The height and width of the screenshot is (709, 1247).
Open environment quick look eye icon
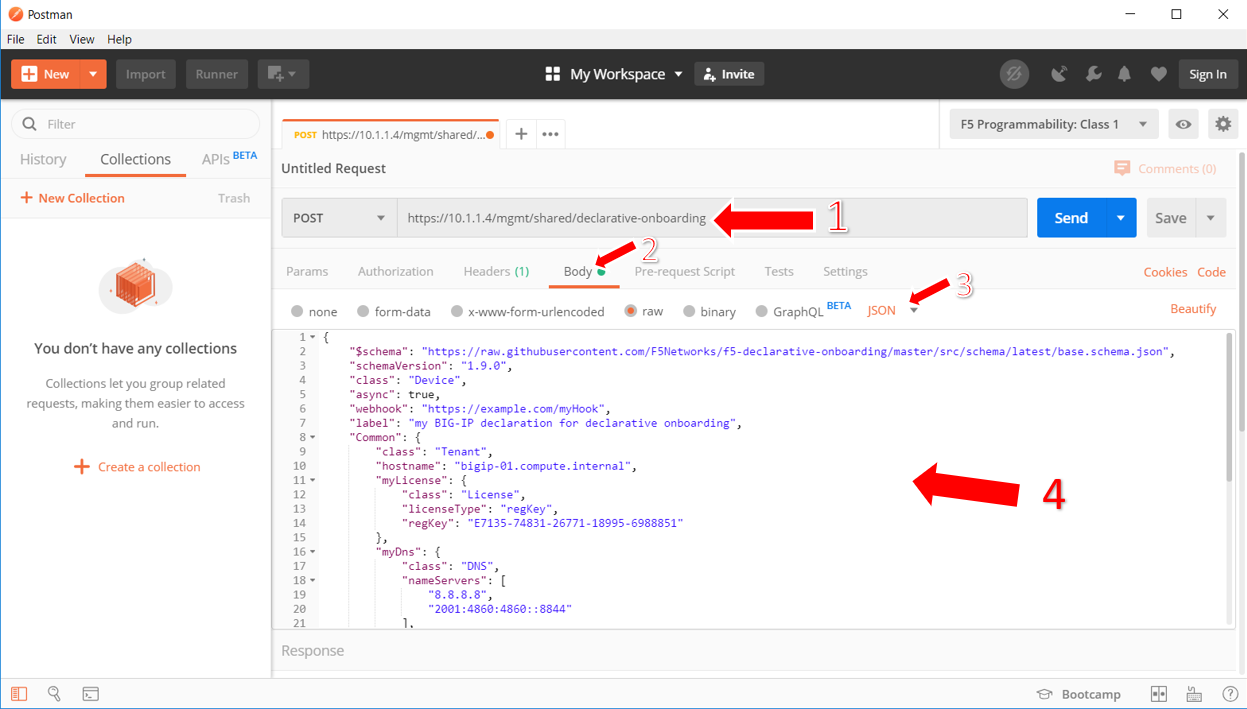pos(1183,124)
